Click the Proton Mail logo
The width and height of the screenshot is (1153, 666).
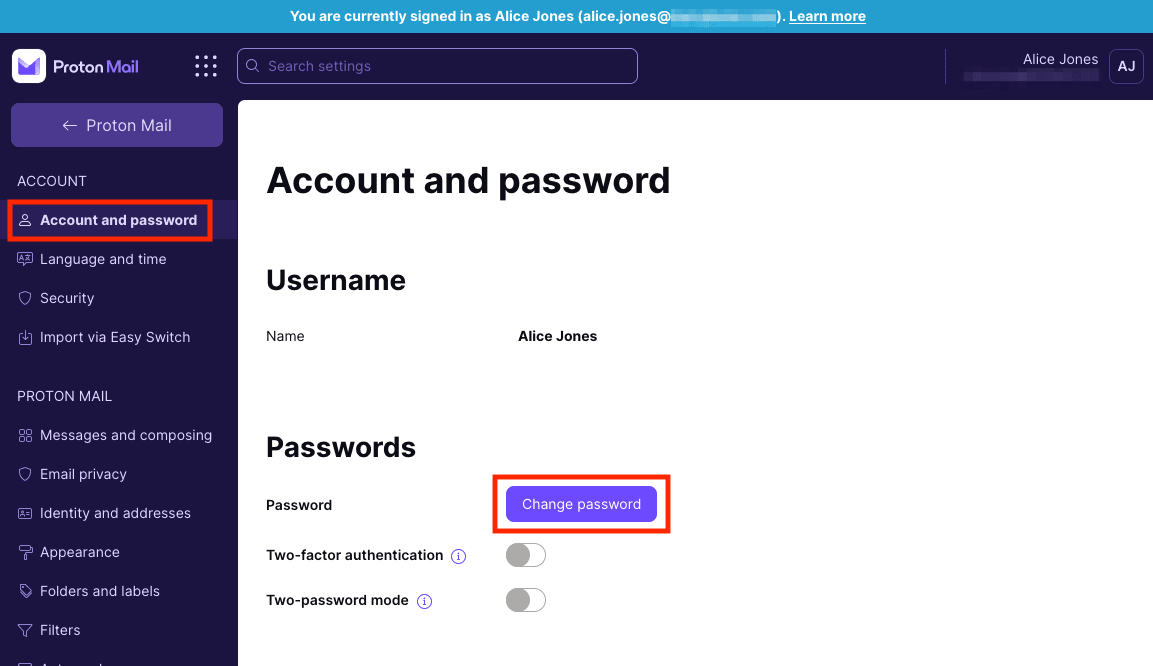coord(75,66)
